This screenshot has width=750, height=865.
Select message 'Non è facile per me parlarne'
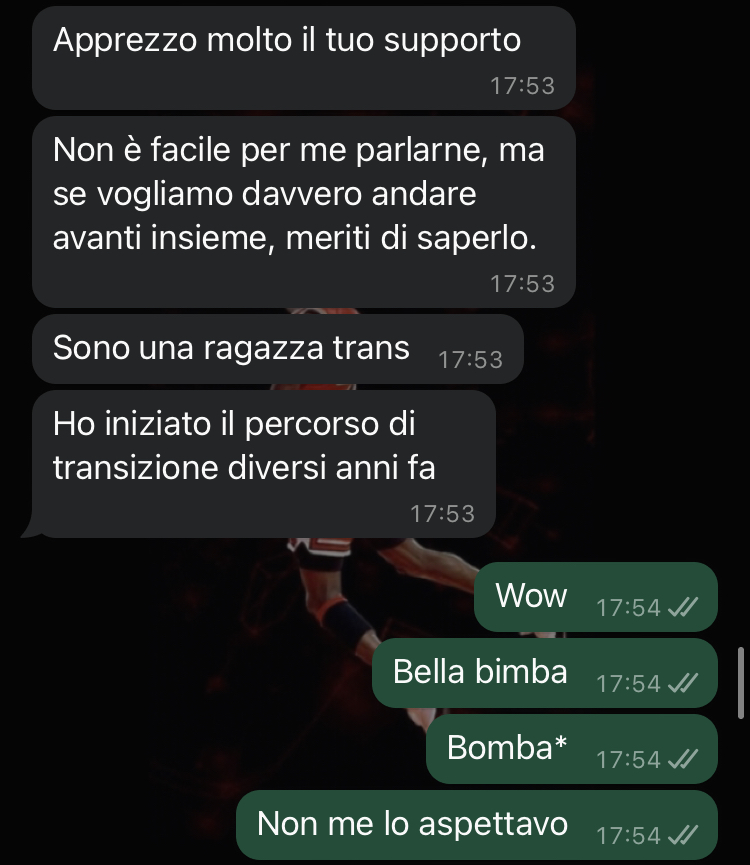[304, 212]
